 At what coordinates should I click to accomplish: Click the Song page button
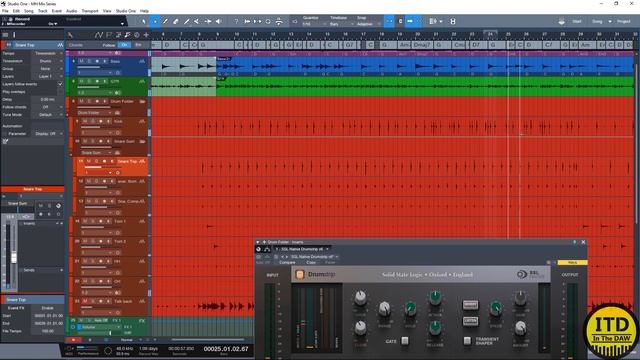click(x=597, y=21)
